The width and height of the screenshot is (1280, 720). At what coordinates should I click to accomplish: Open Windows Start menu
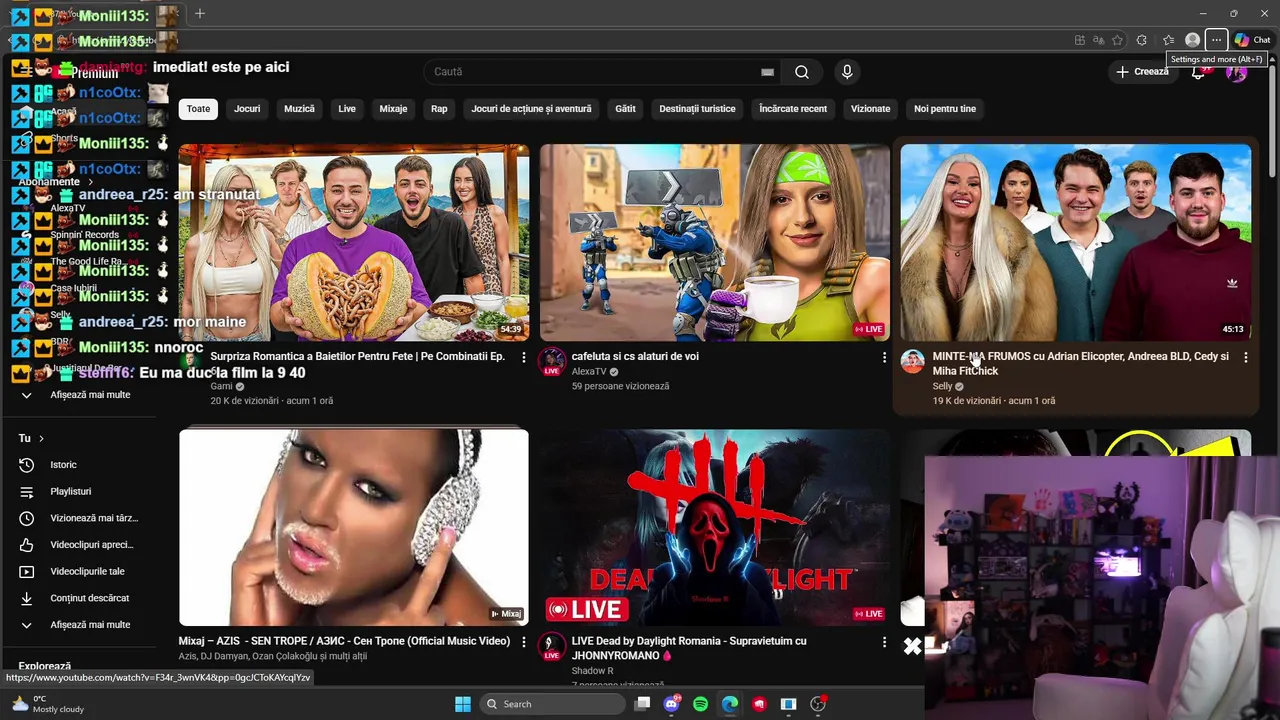pyautogui.click(x=462, y=704)
